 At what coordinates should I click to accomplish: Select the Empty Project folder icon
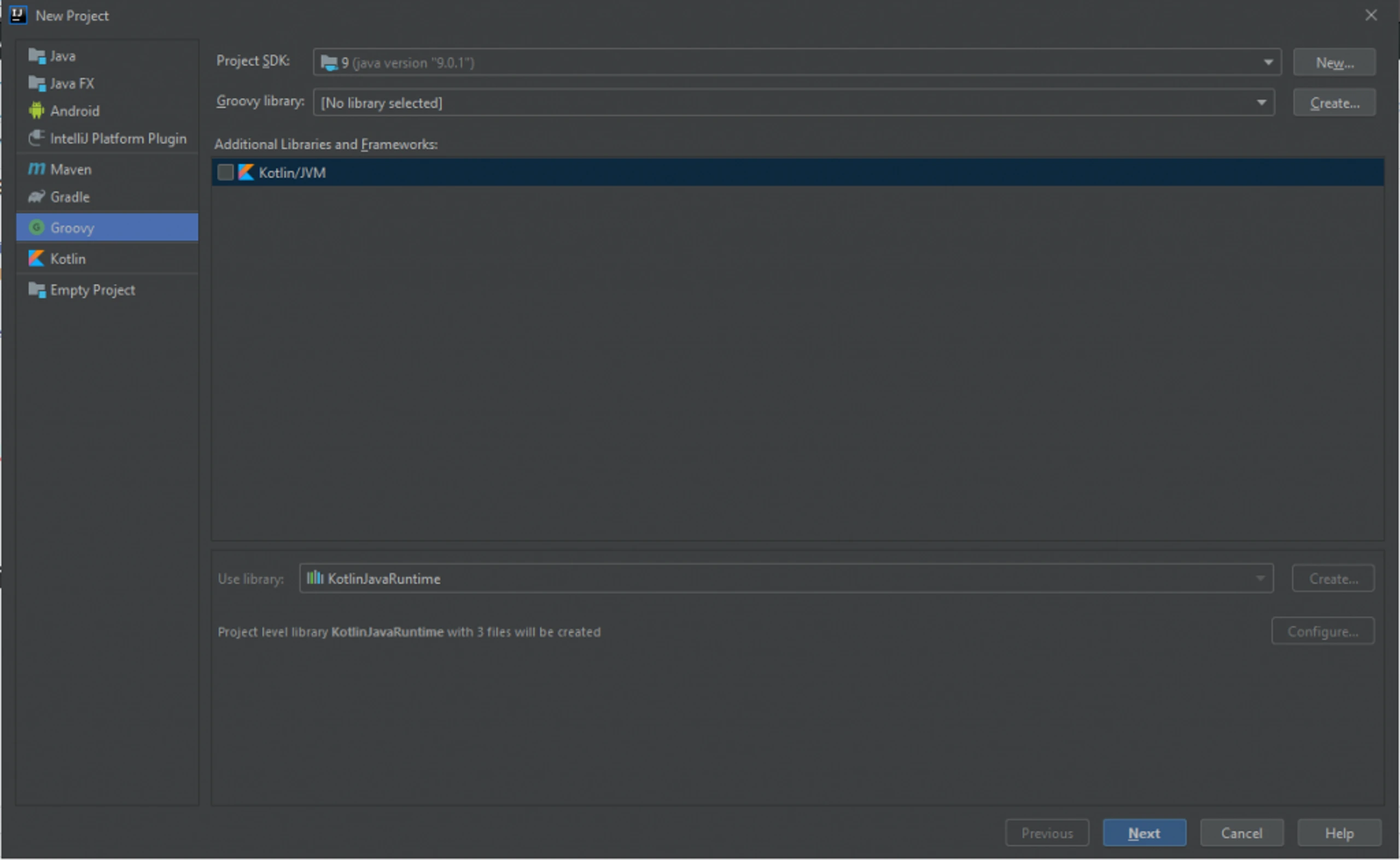pos(37,289)
